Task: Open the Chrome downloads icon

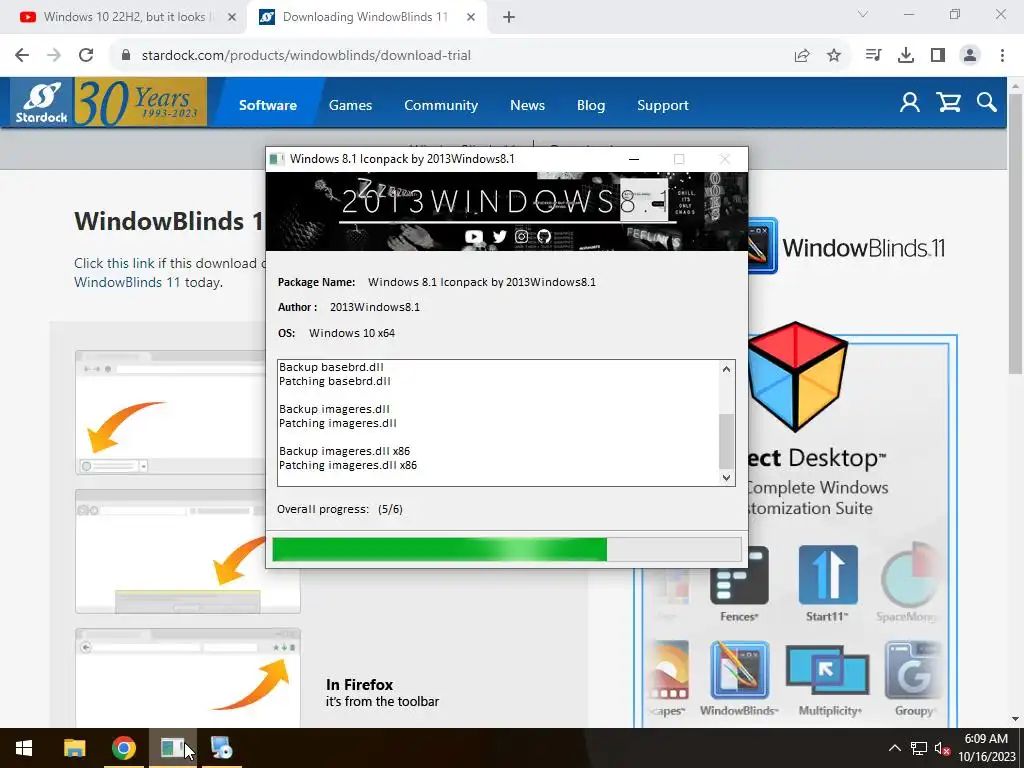Action: click(x=906, y=56)
